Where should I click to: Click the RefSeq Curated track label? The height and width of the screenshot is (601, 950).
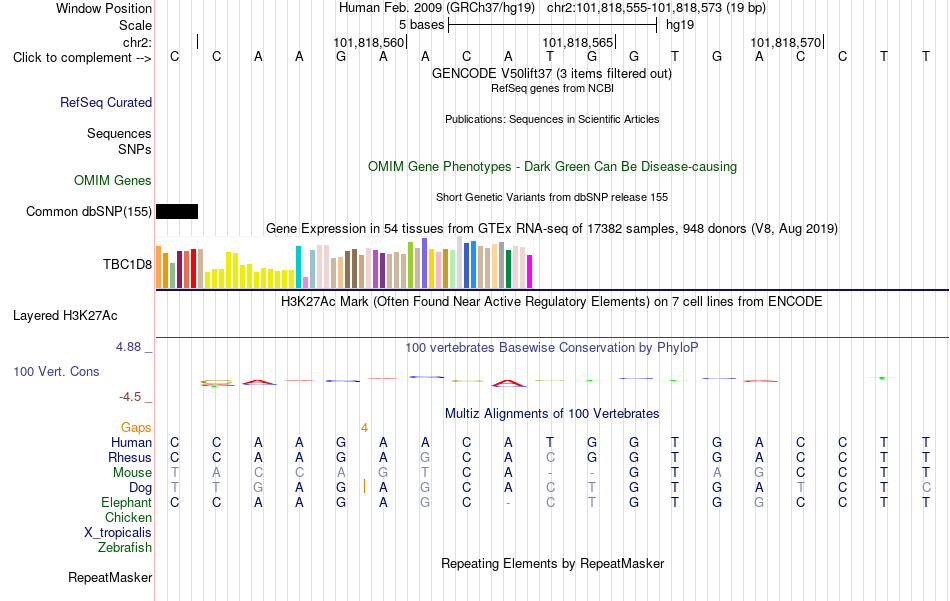click(x=106, y=102)
